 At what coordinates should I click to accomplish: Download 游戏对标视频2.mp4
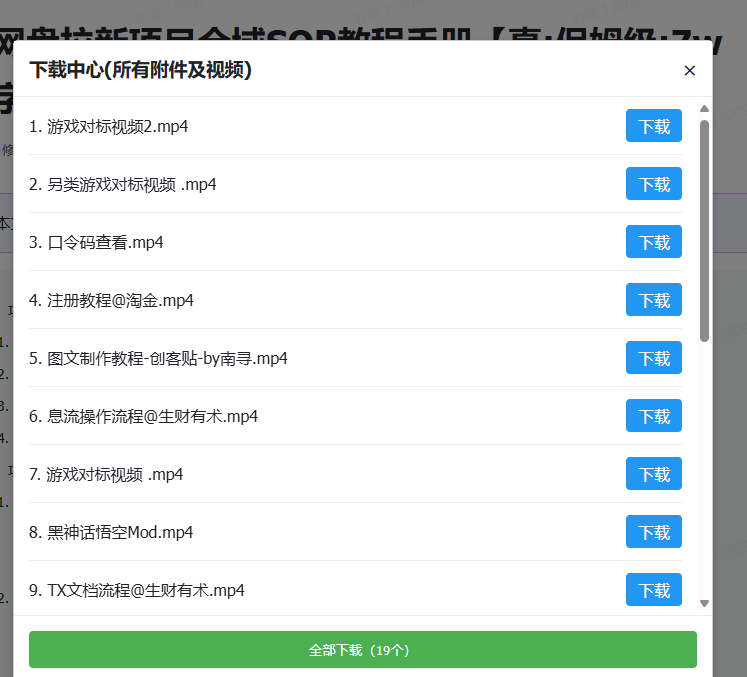654,126
